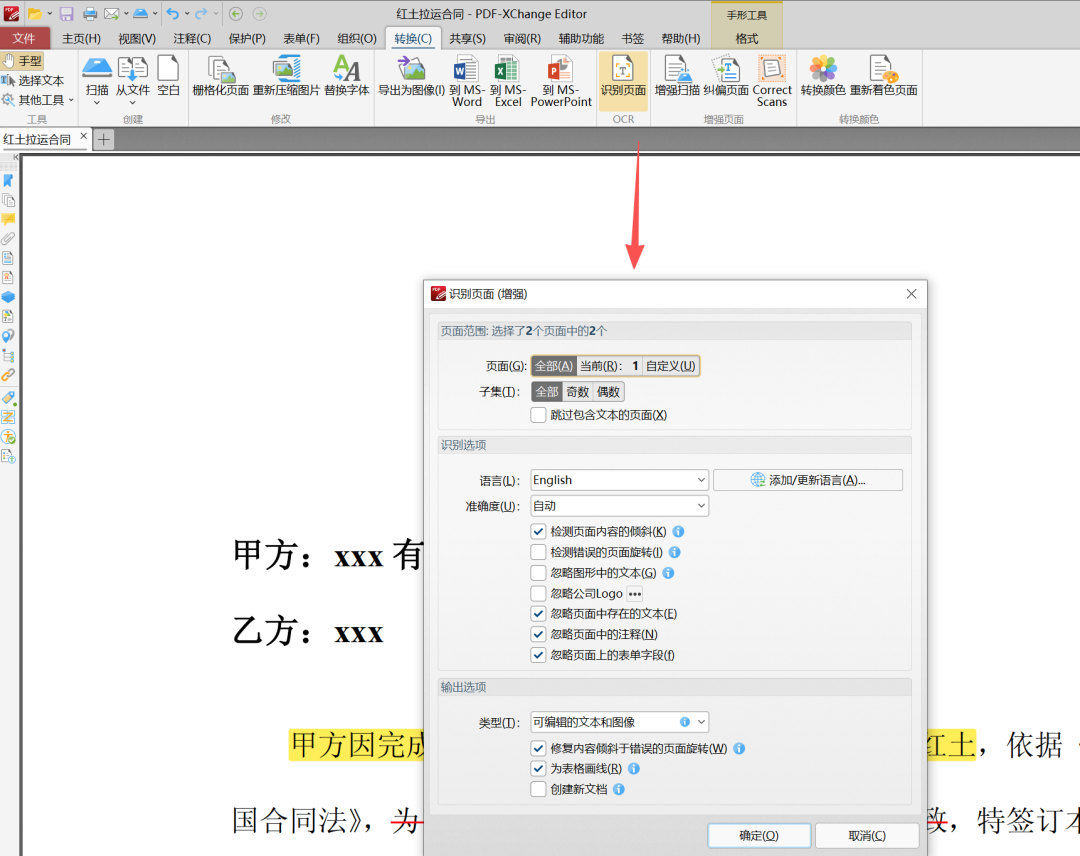This screenshot has height=856, width=1080.
Task: Click the 确定 button to start OCR
Action: (759, 835)
